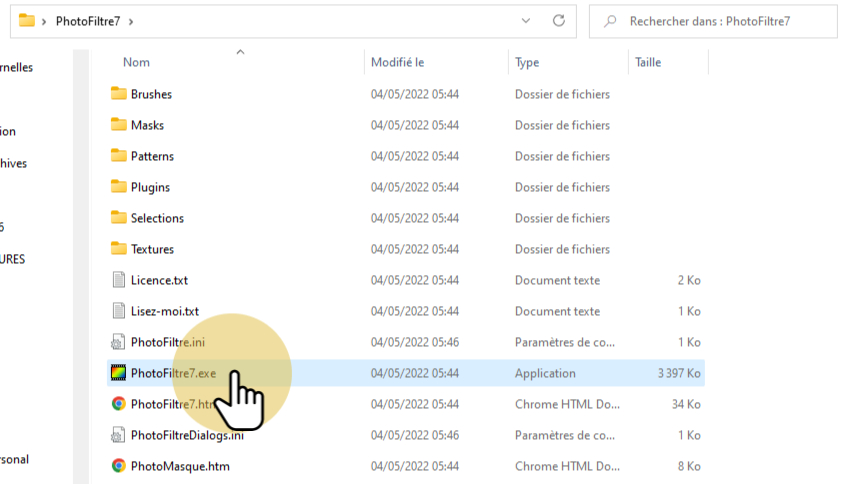Sort files by Type column
This screenshot has height=484, width=842.
pos(527,62)
